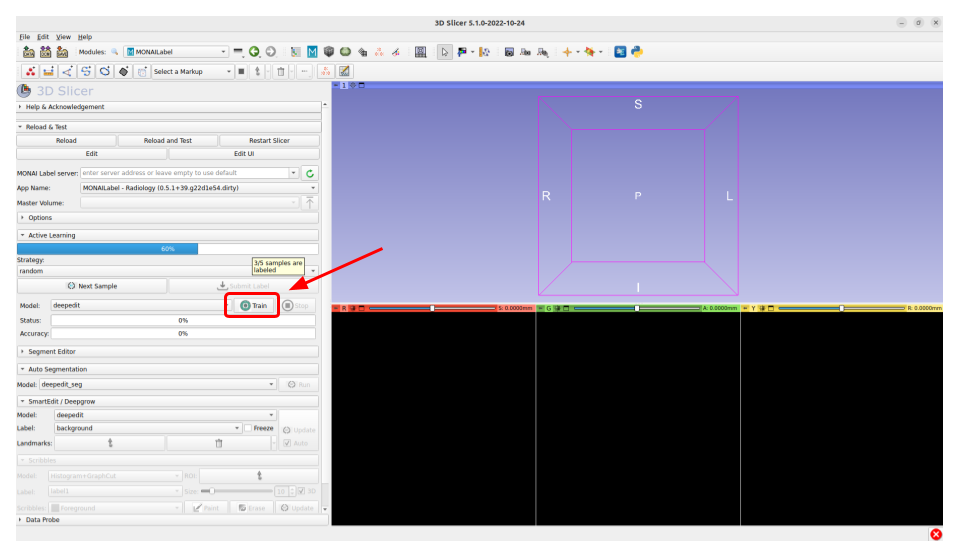
Task: Click the Reload and Test button
Action: click(x=168, y=141)
